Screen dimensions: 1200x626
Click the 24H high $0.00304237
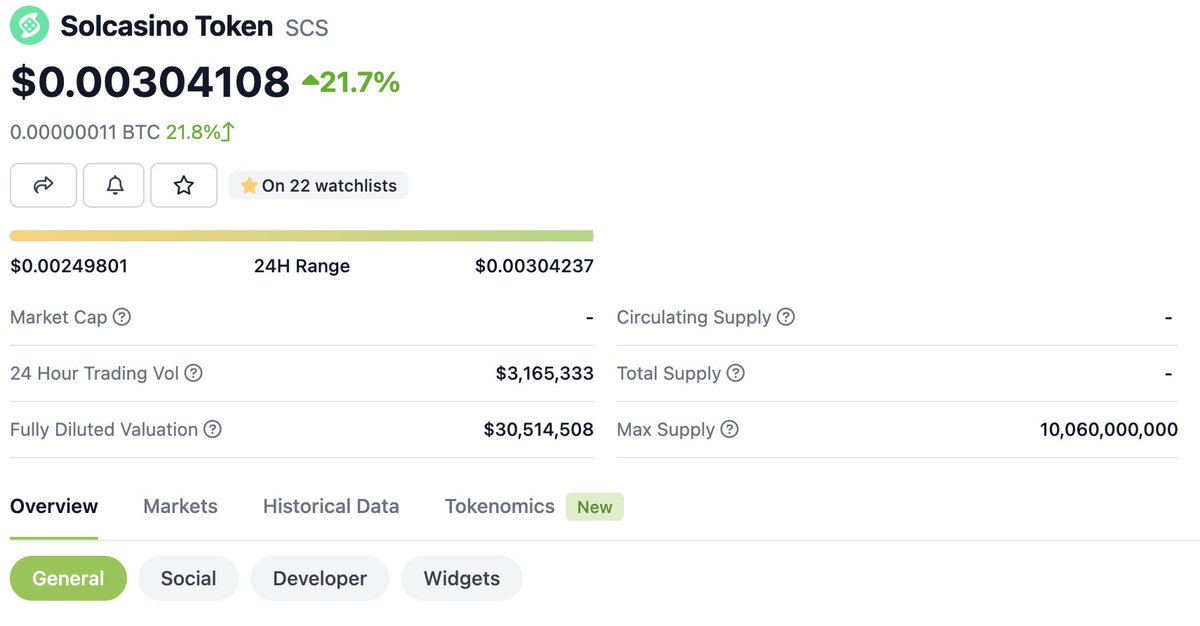tap(534, 266)
